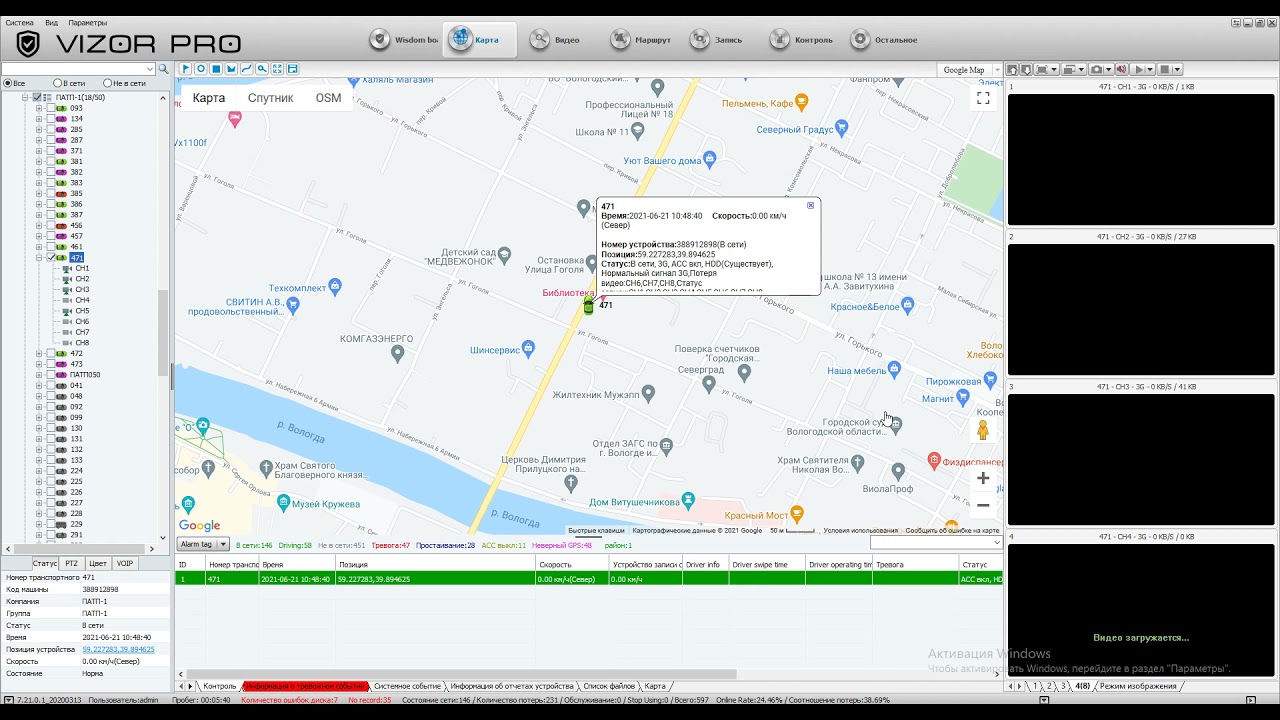Image resolution: width=1280 pixels, height=720 pixels.
Task: Open the combo box above the Статус column
Action: pos(936,542)
